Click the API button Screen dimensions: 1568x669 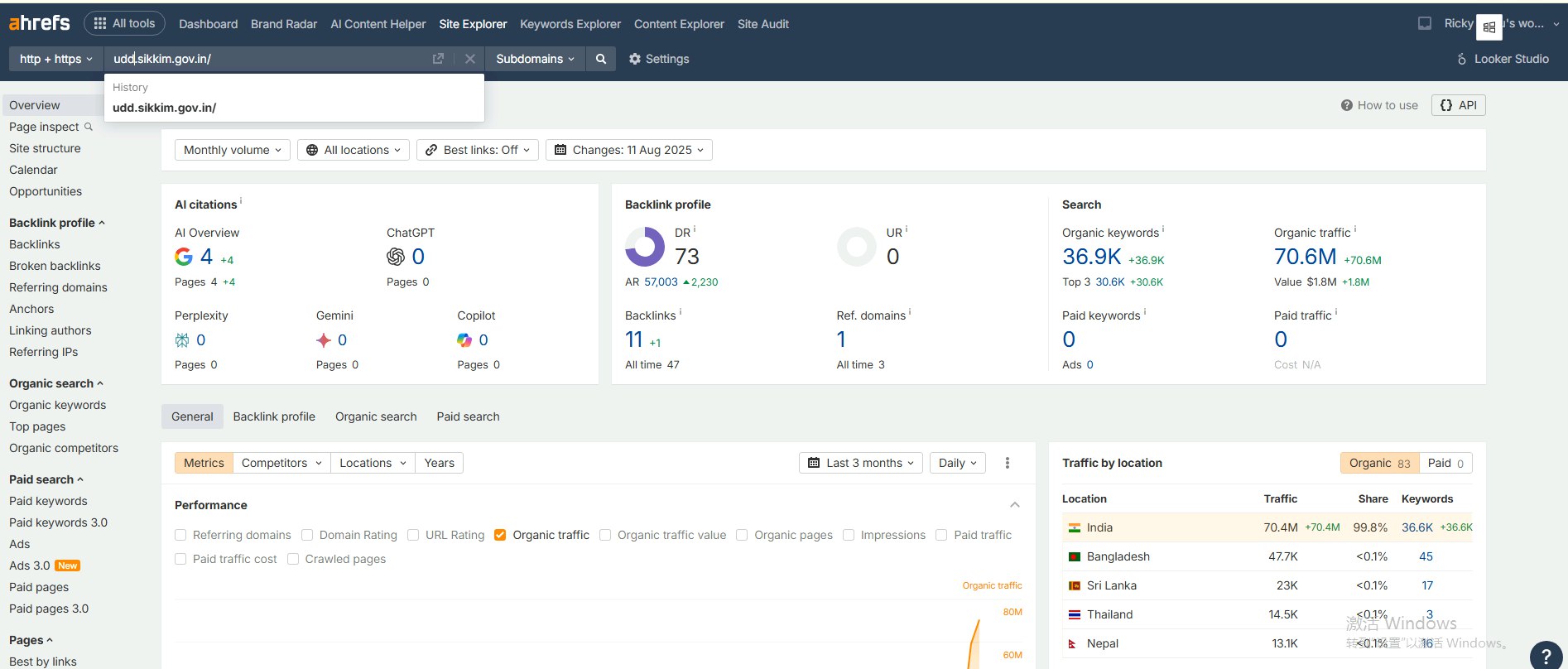[x=1458, y=105]
